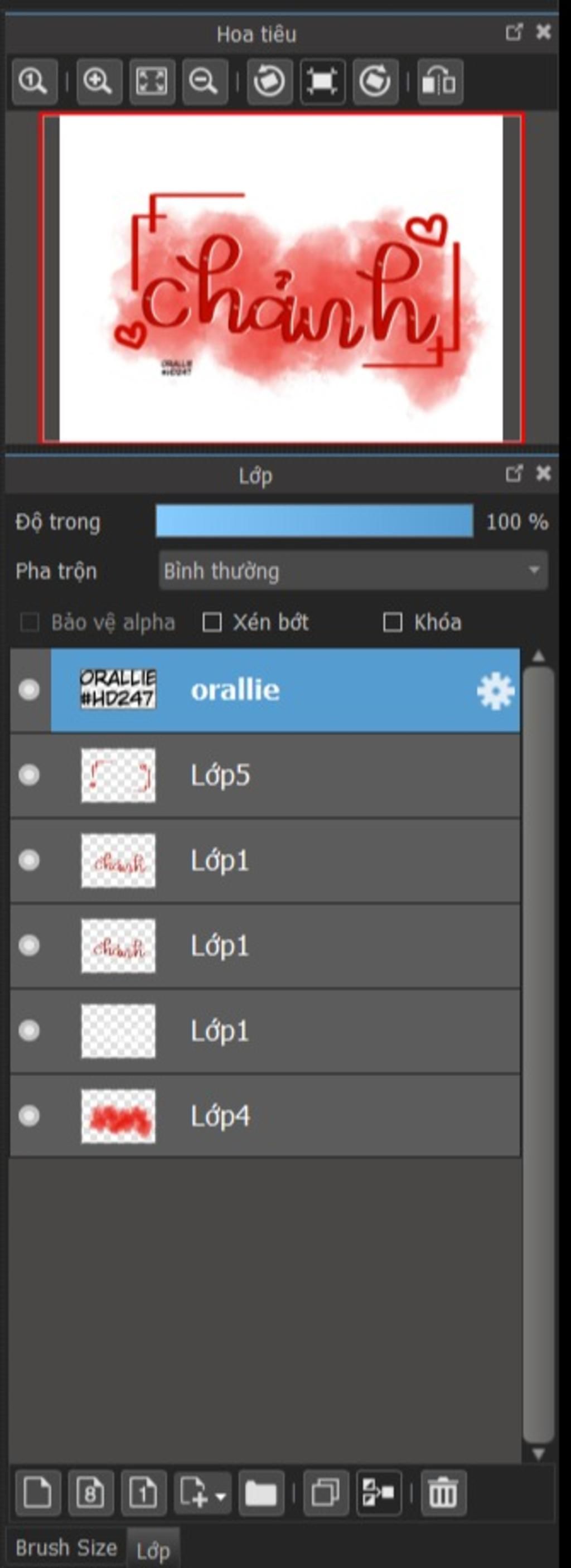Open the Pha trộn blend mode dropdown
This screenshot has width=571, height=1568.
point(353,570)
